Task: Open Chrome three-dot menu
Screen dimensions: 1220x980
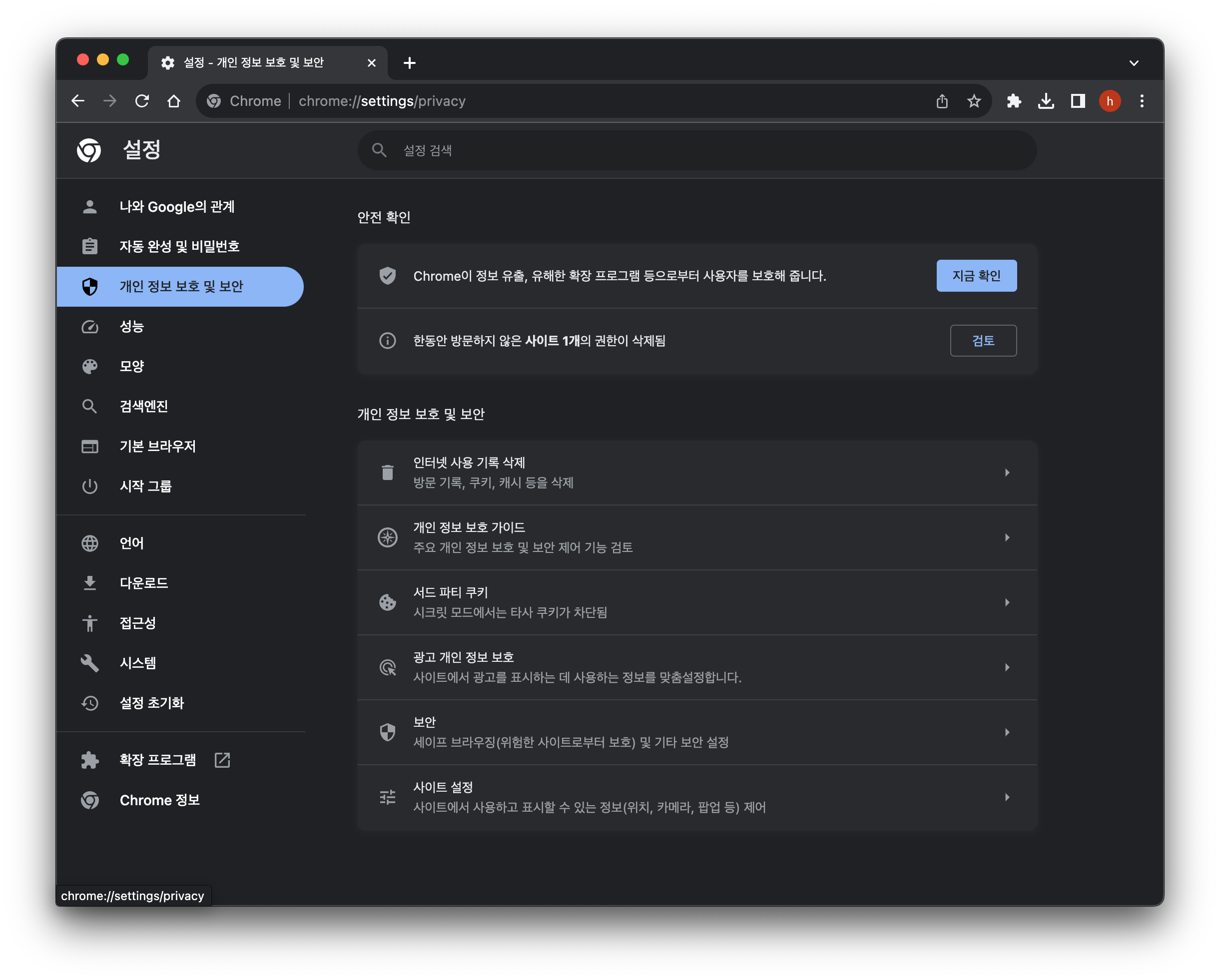Action: pos(1142,101)
